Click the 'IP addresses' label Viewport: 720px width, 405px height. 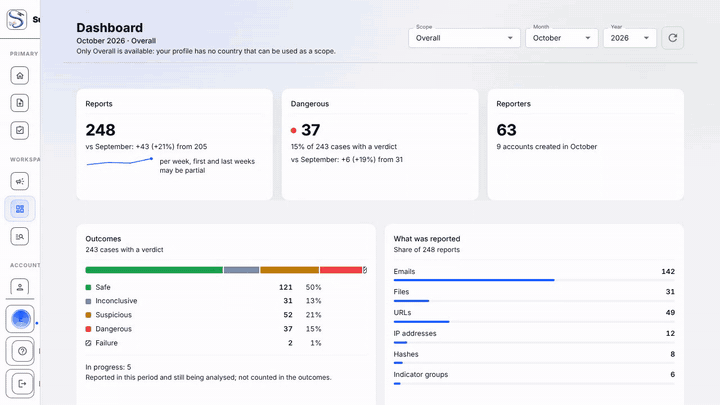pos(415,333)
